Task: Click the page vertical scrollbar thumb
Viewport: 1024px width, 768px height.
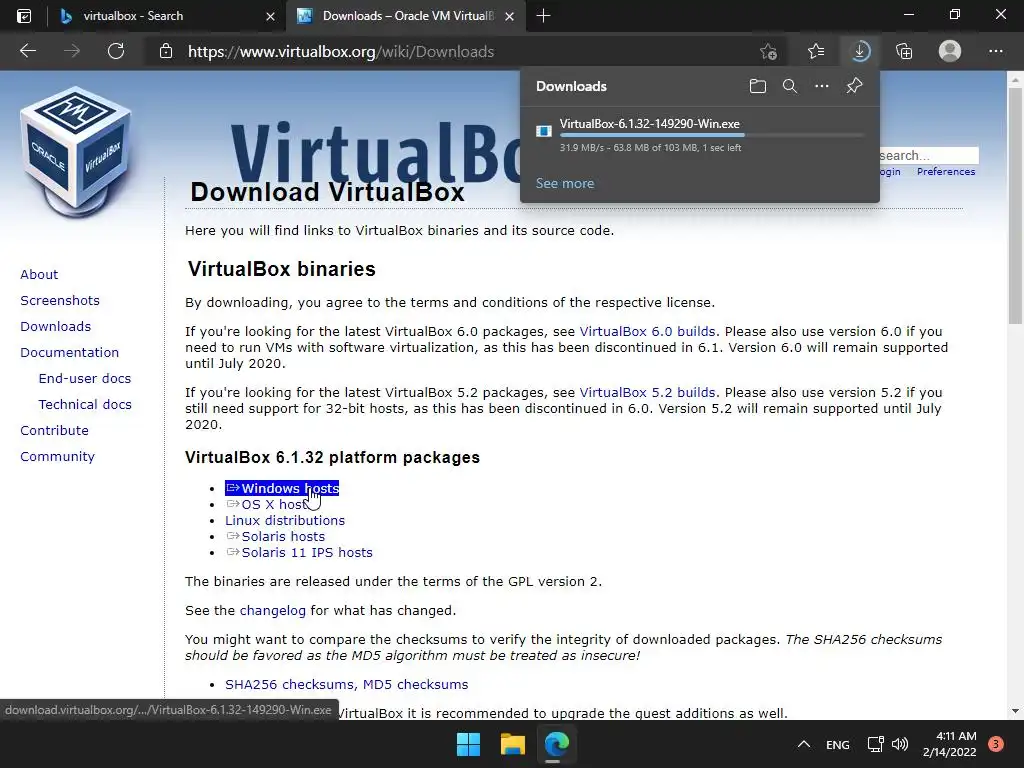Action: point(1015,206)
